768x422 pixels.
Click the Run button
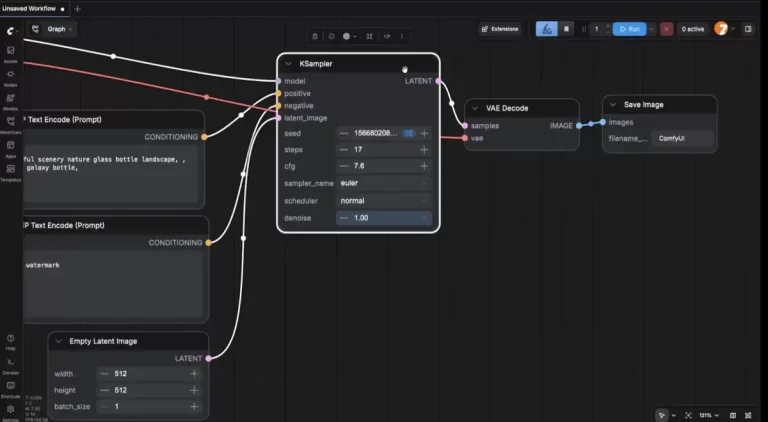click(x=629, y=29)
